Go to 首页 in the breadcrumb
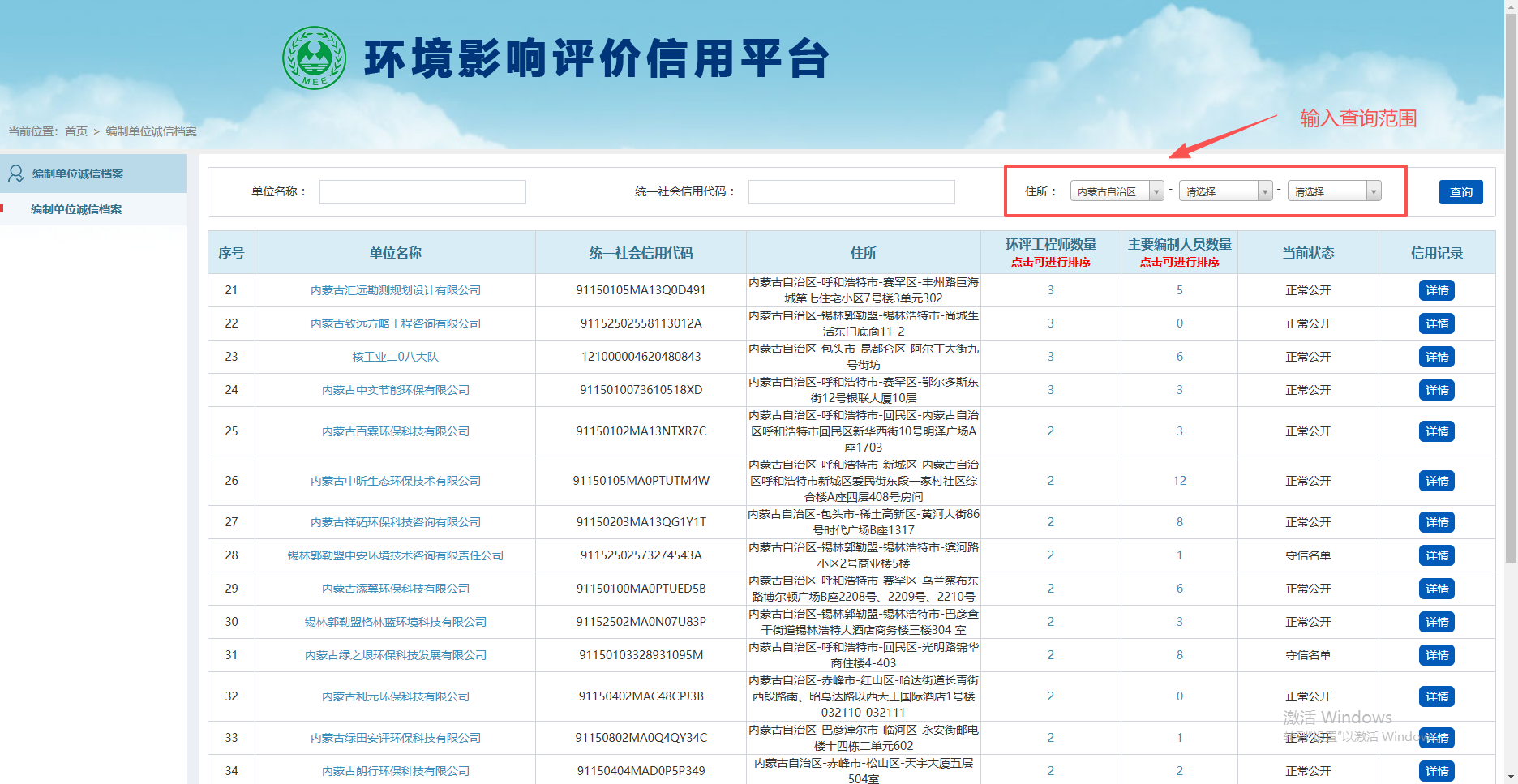 pos(76,131)
